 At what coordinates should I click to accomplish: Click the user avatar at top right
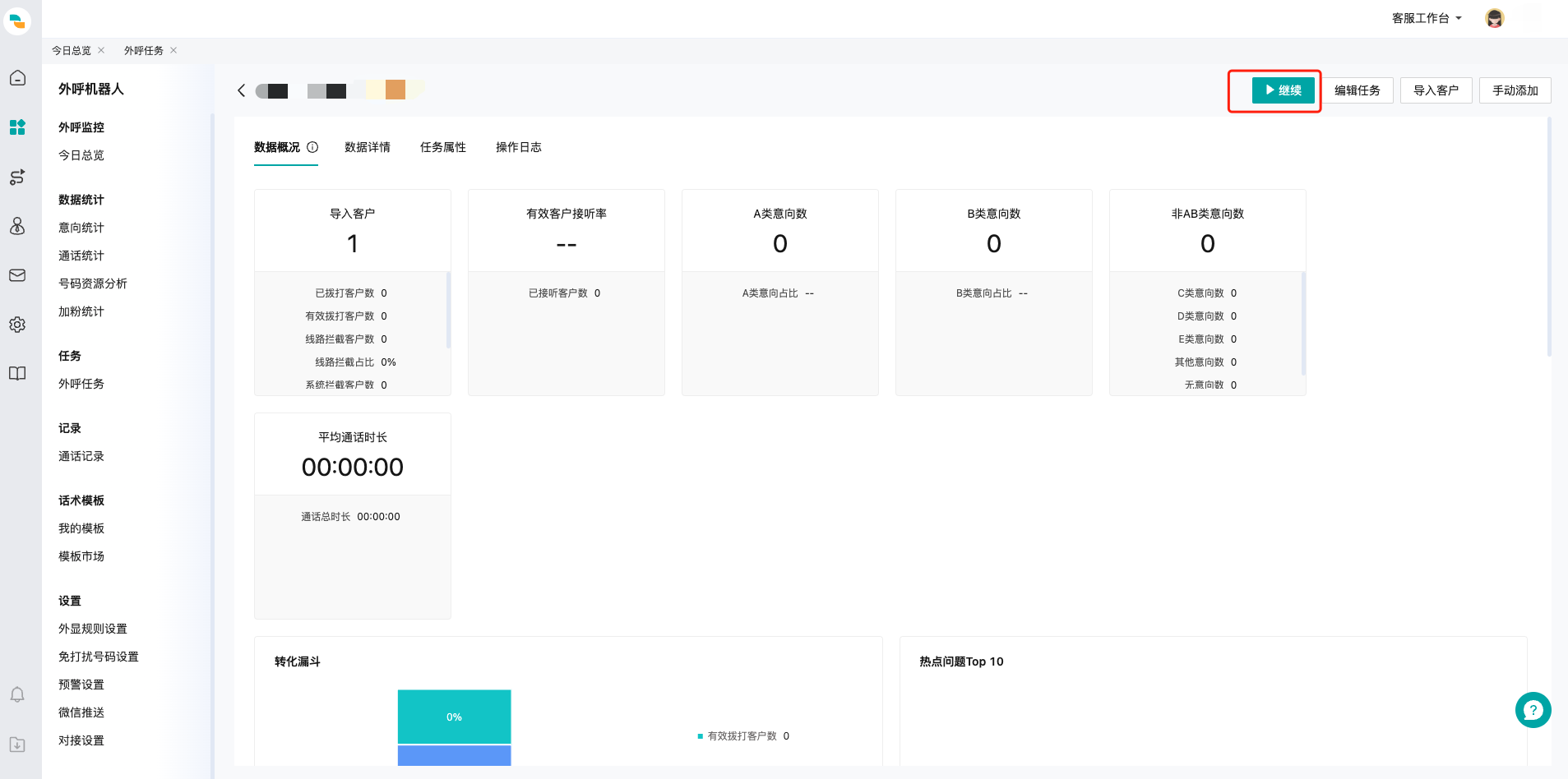pyautogui.click(x=1495, y=18)
